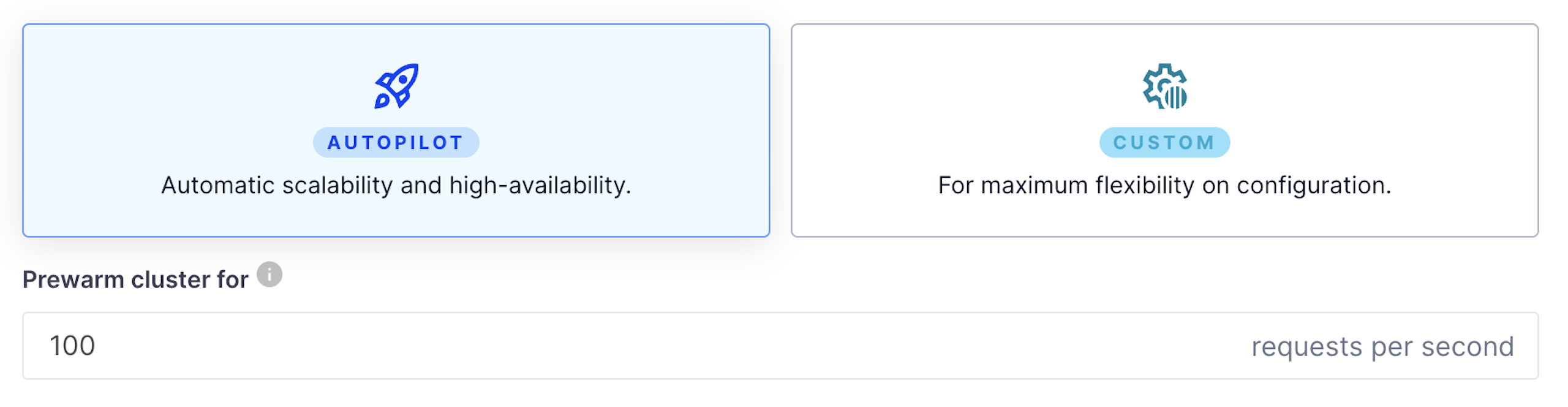The height and width of the screenshot is (407, 1568).
Task: Click the middle of the prewarm requests field
Action: pyautogui.click(x=780, y=346)
